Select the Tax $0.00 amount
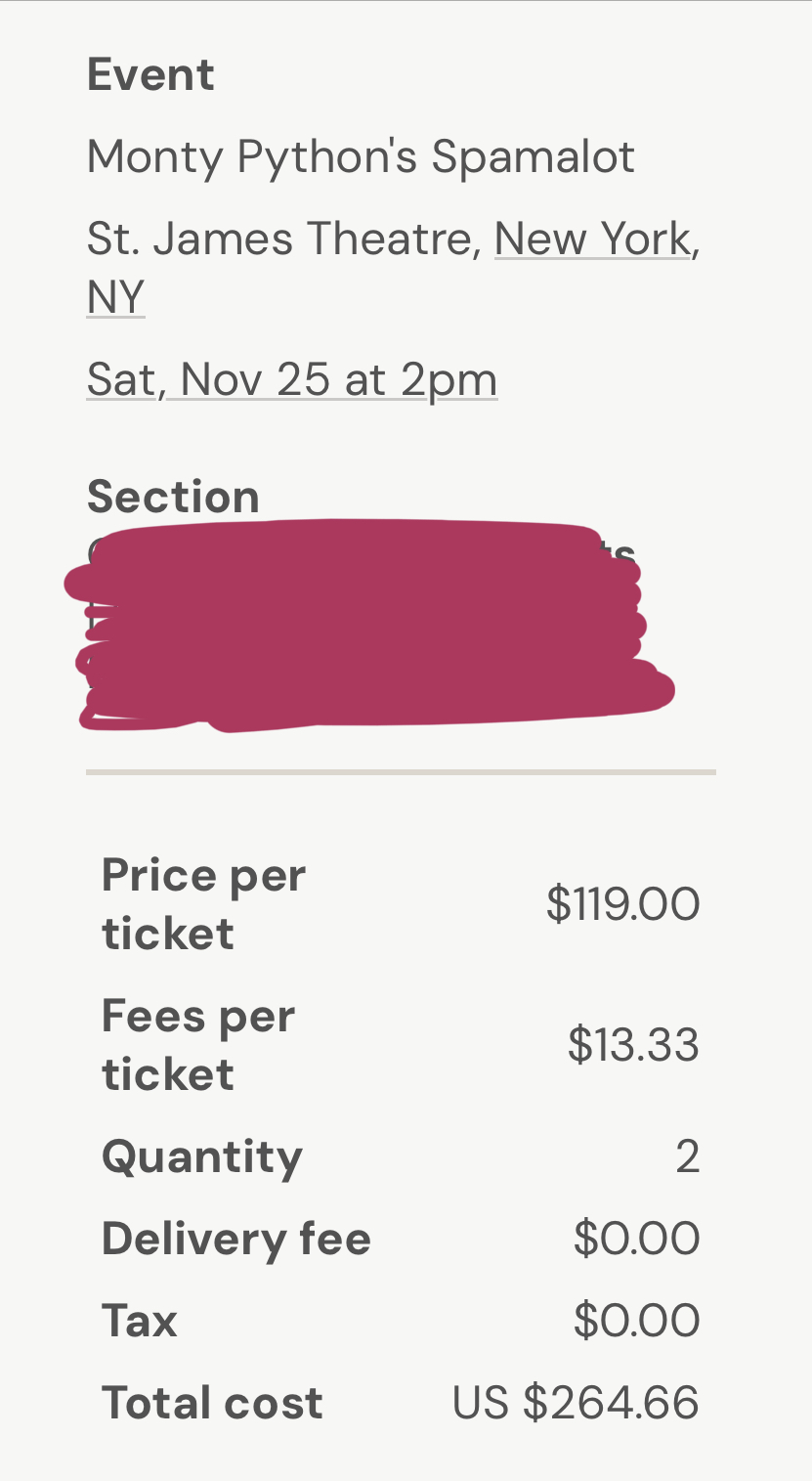Screen dimensions: 812x1481 (x=636, y=1321)
